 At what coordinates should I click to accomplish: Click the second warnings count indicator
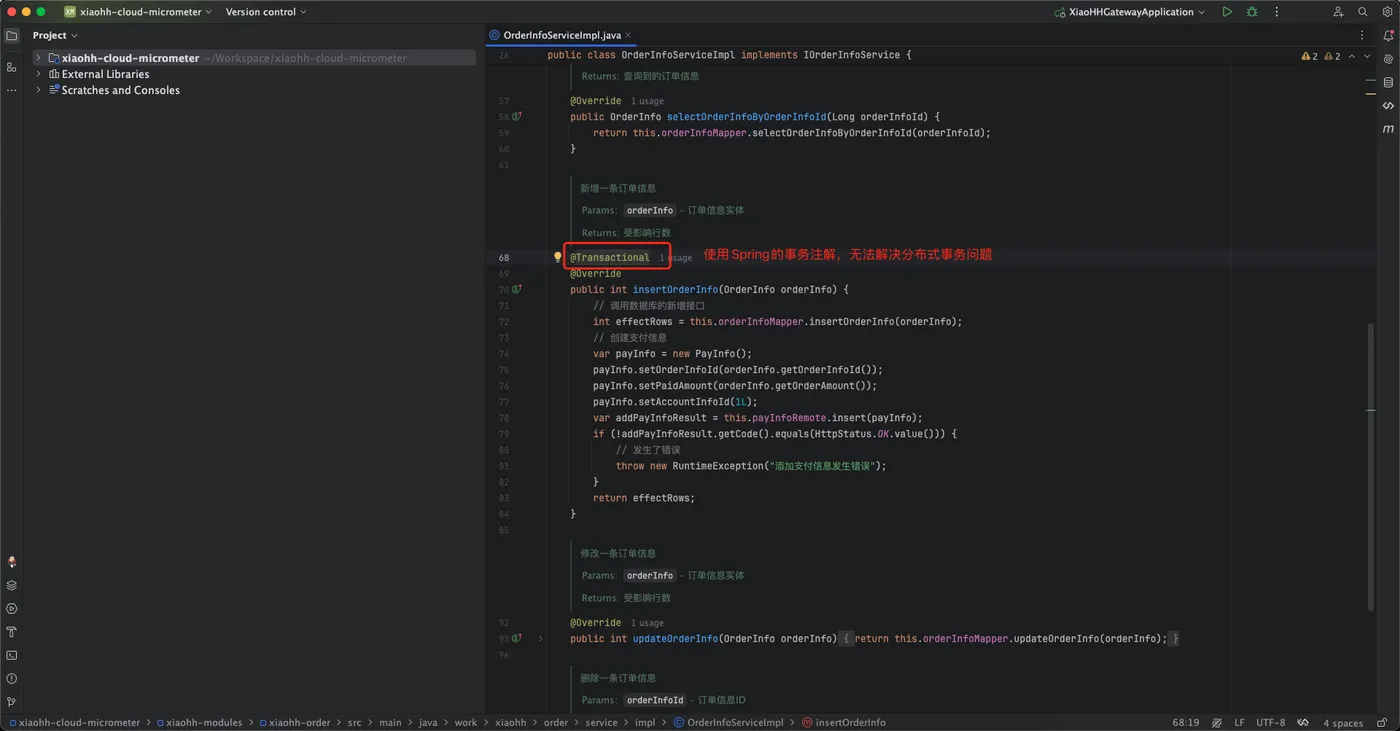coord(1332,56)
